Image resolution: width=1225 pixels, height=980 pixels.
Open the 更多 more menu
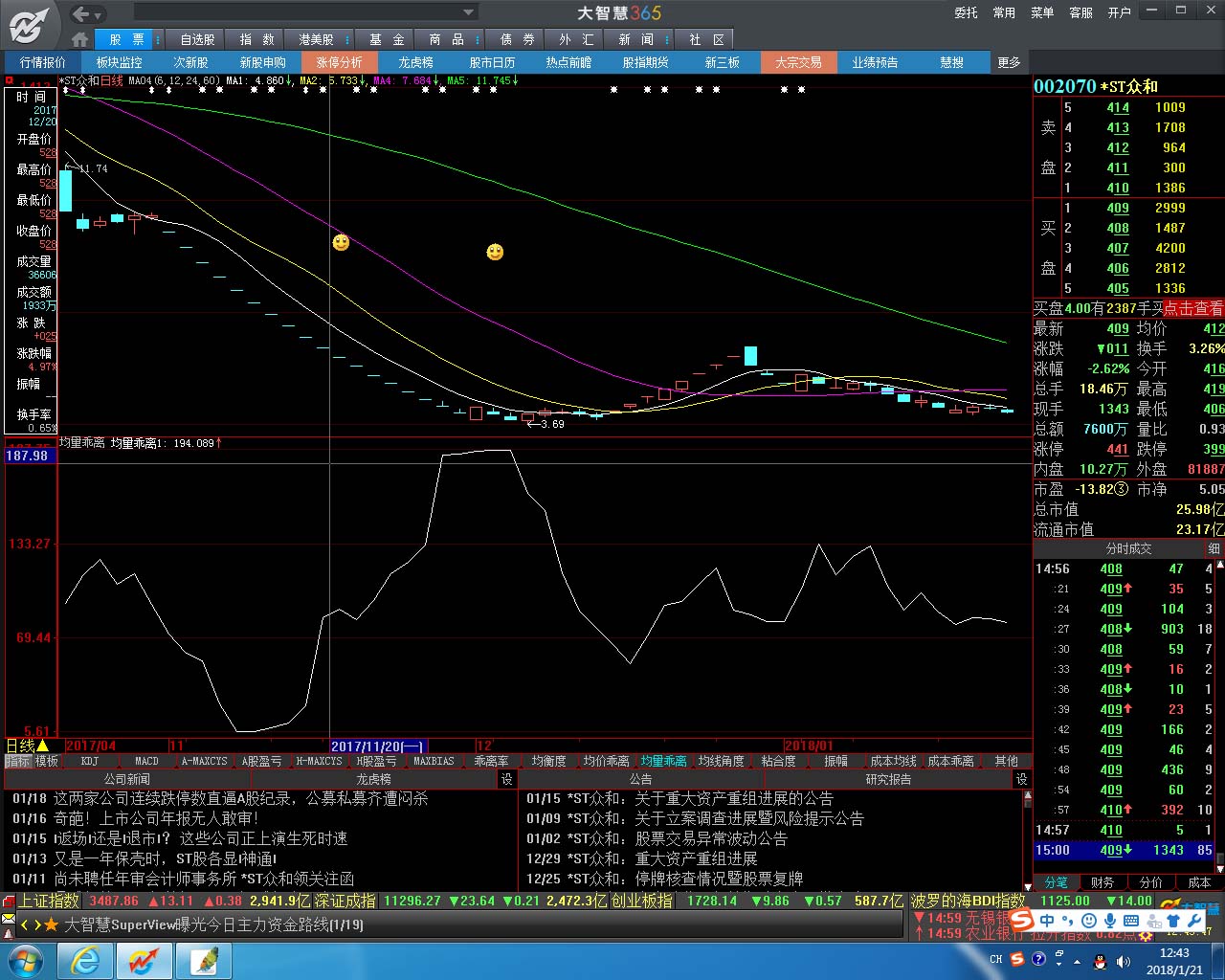click(x=1010, y=62)
